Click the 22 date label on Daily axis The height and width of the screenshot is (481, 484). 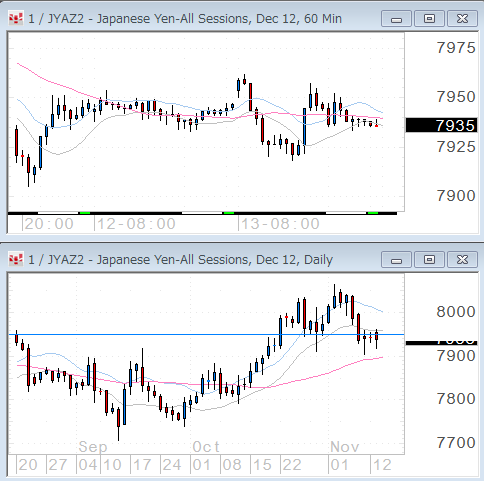click(x=292, y=465)
